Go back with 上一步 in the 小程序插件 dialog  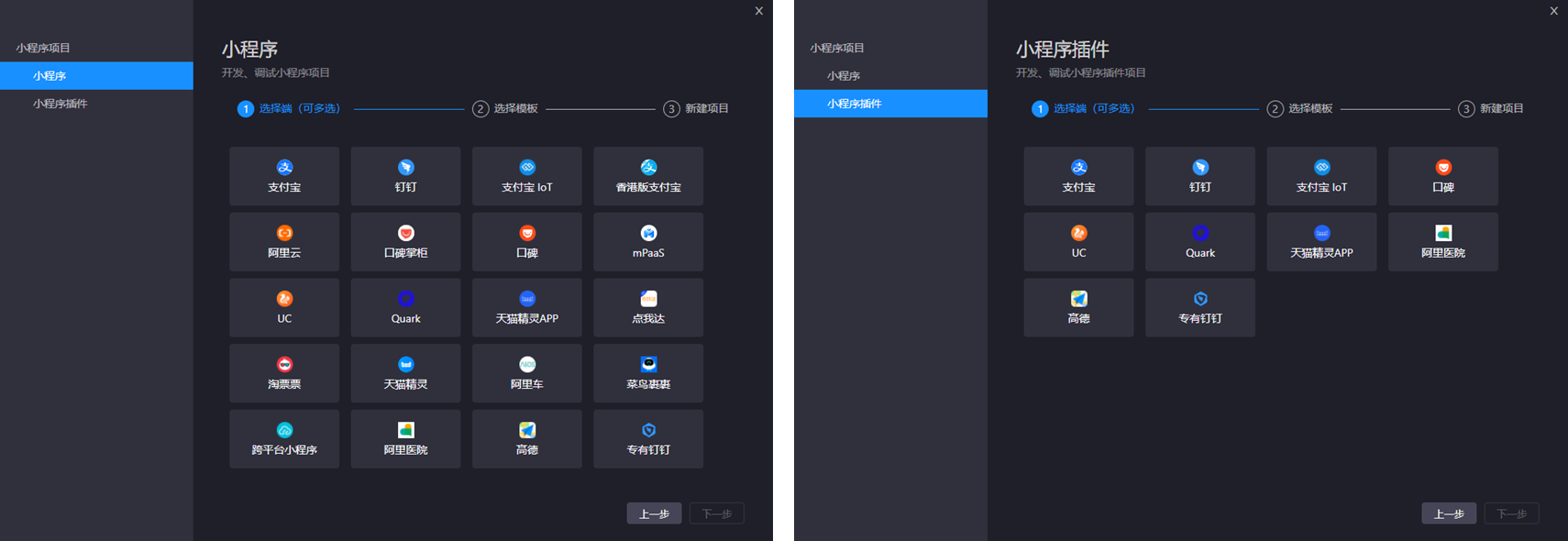(x=1449, y=513)
